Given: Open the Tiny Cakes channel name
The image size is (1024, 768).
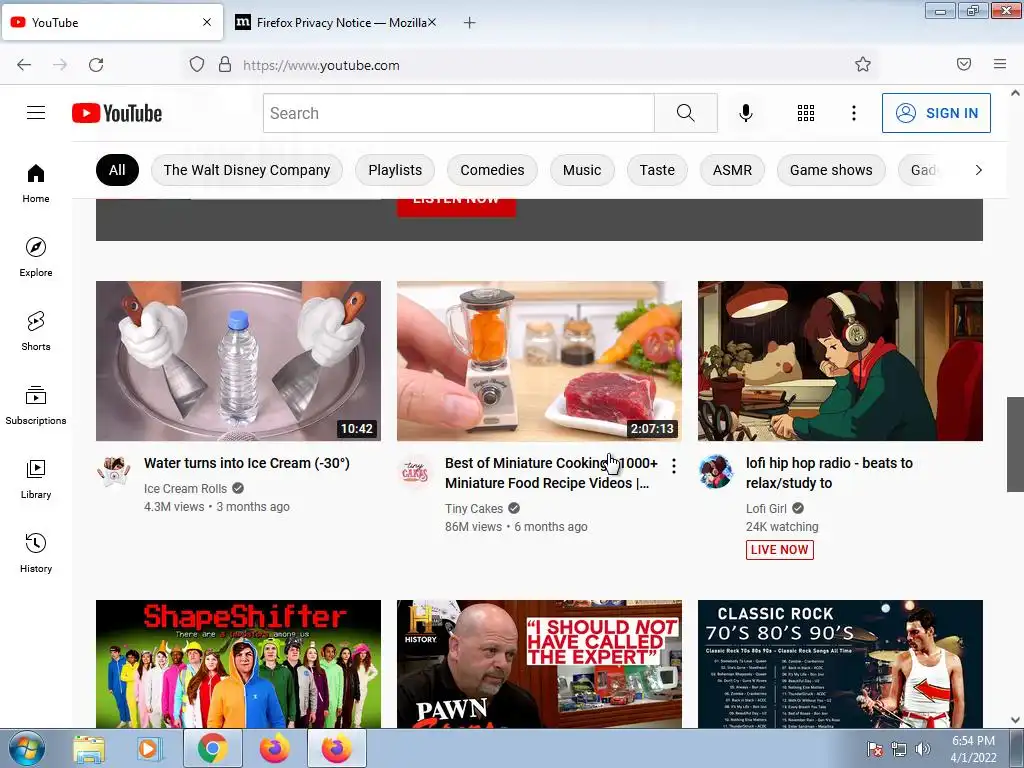Looking at the screenshot, I should [474, 509].
